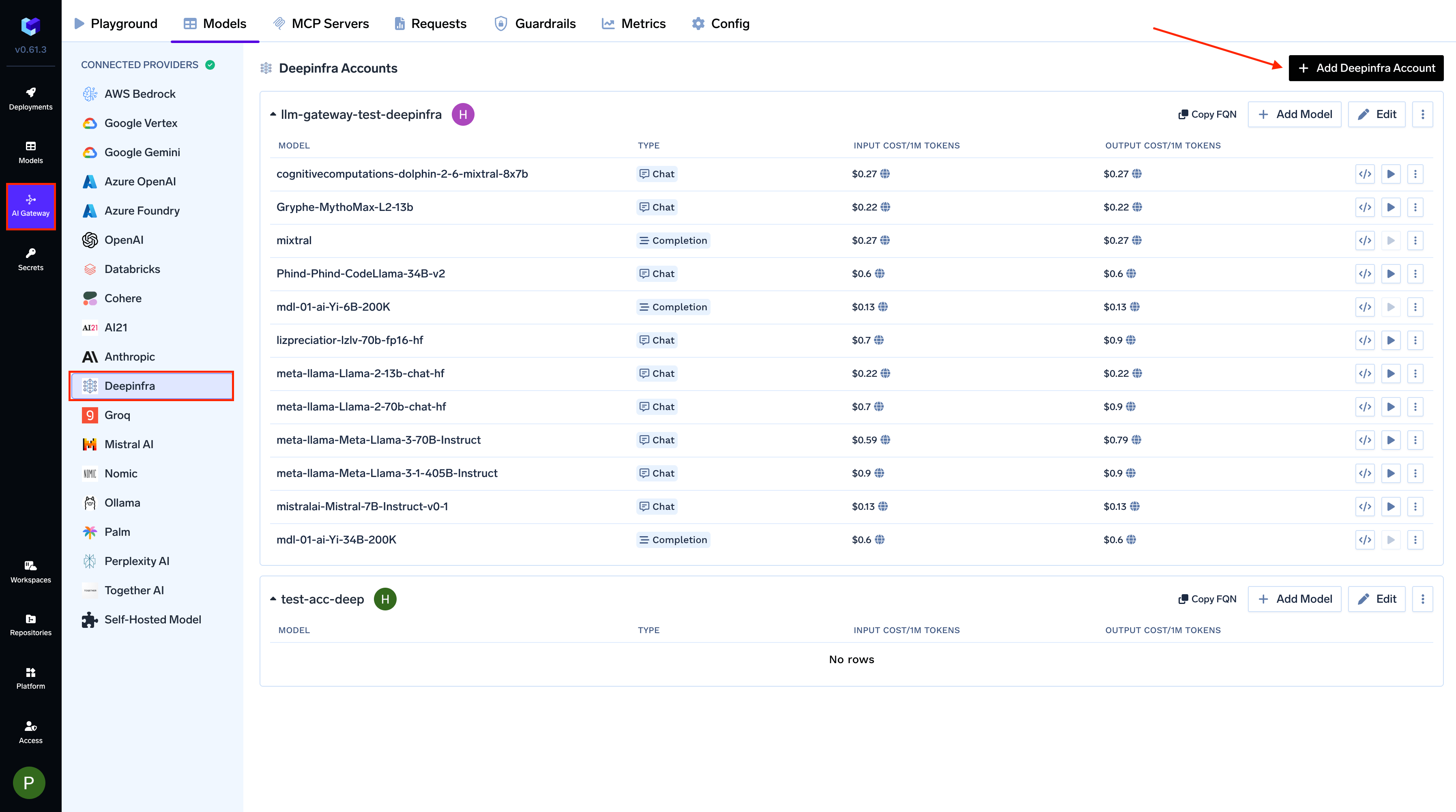Click the green P user avatar
Image resolution: width=1456 pixels, height=812 pixels.
pos(29,783)
